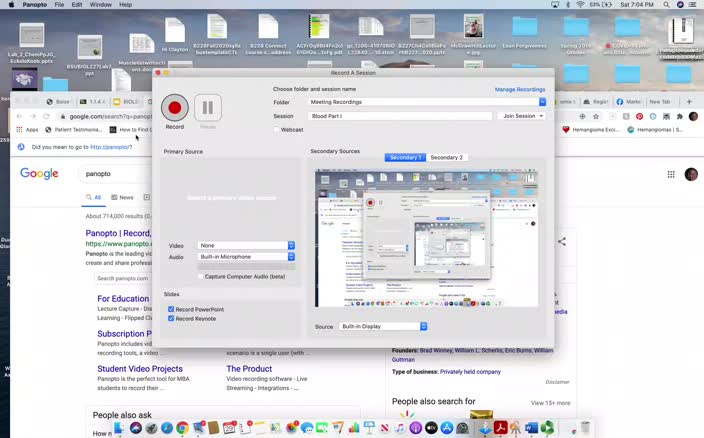The height and width of the screenshot is (438, 704).
Task: Open Finder from the Dock
Action: pos(120,428)
